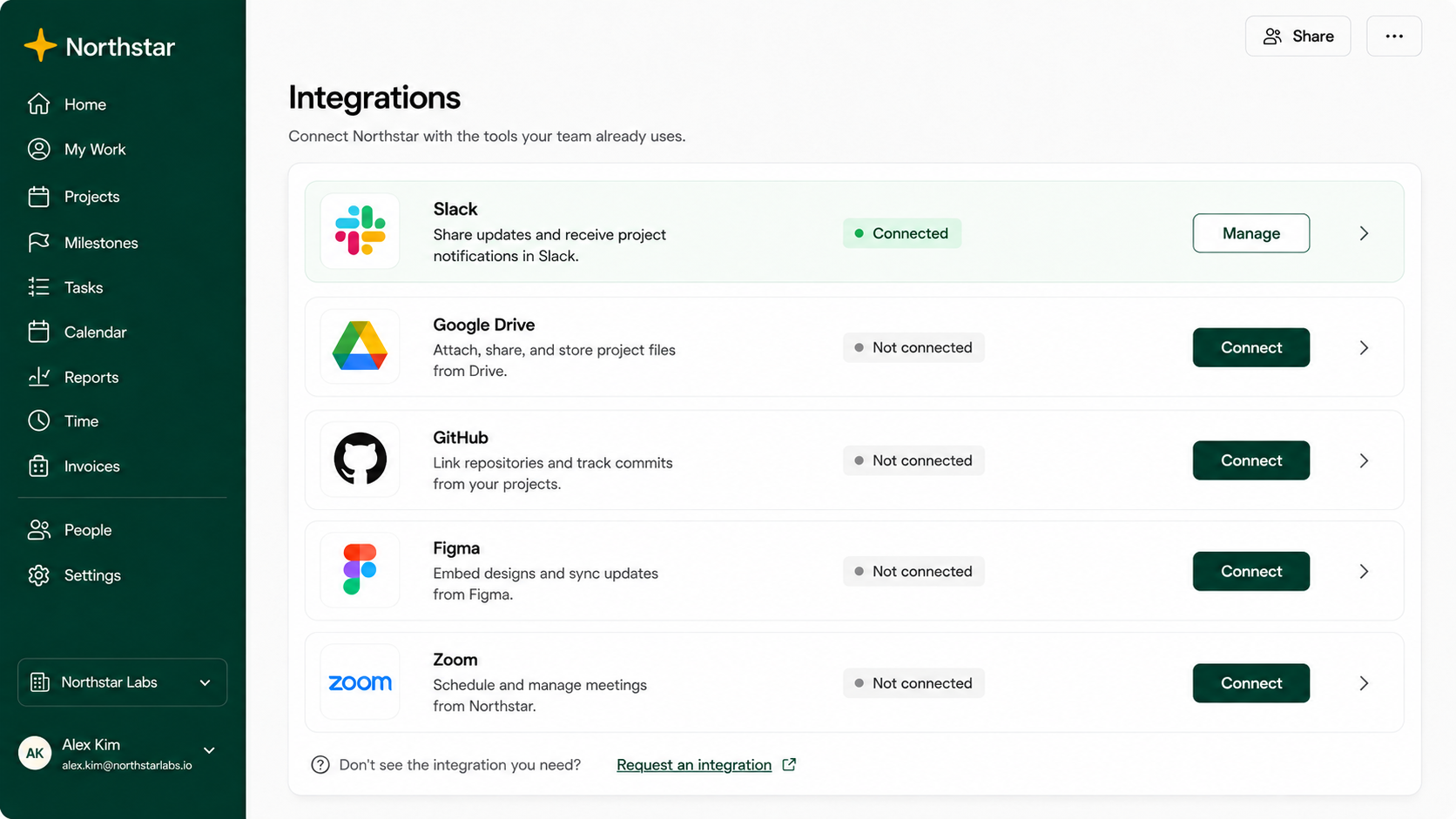The width and height of the screenshot is (1456, 819).
Task: Click the People menu label
Action: [x=88, y=530]
